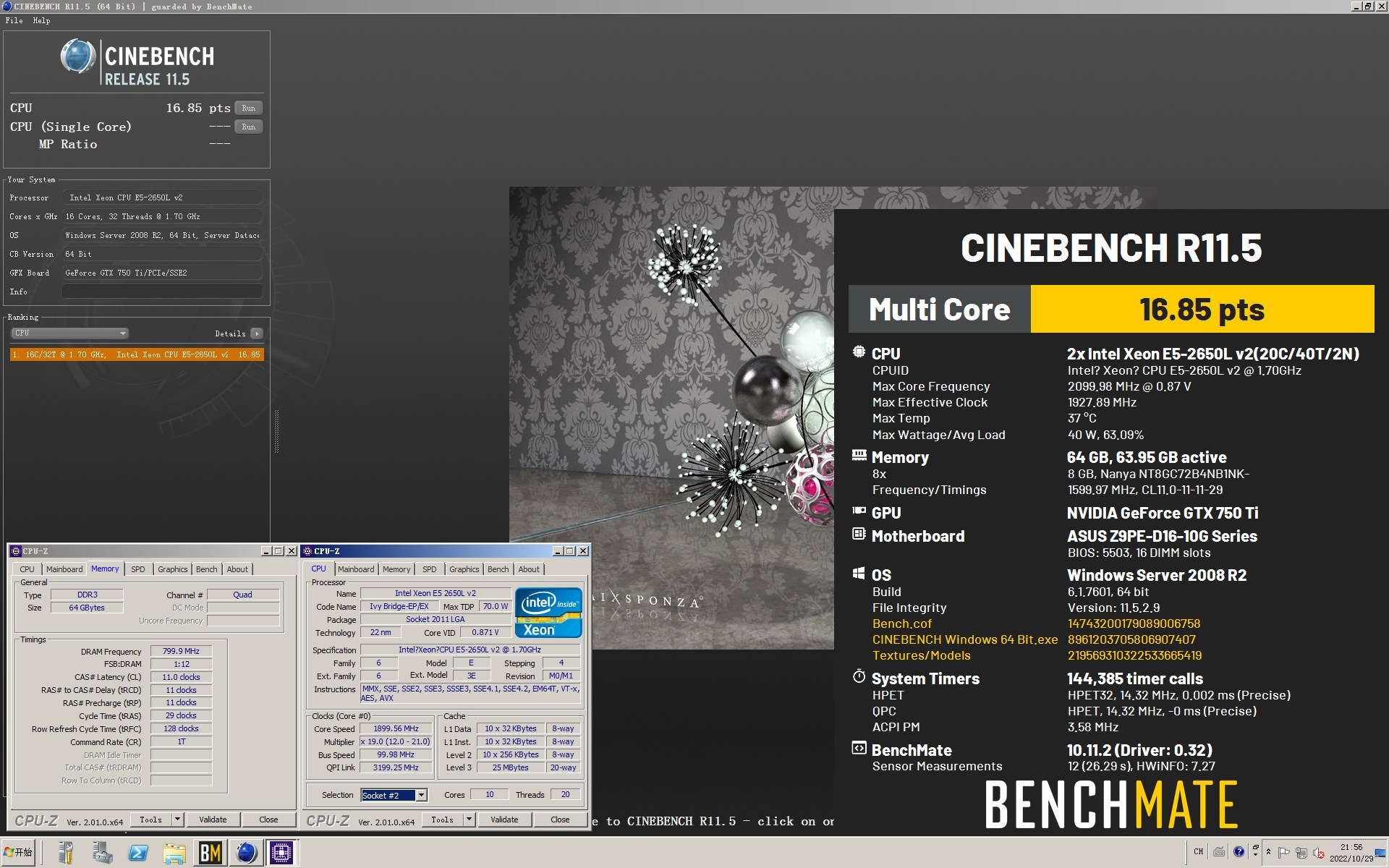
Task: Click the right CPU-Z title bar icon
Action: (x=307, y=551)
